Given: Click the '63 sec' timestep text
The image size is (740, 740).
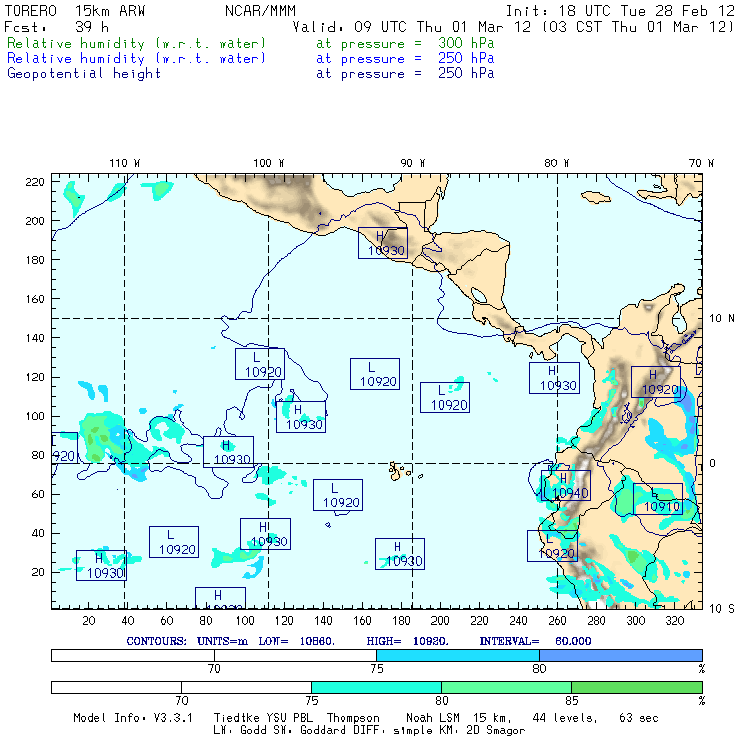Looking at the screenshot, I should tap(639, 718).
